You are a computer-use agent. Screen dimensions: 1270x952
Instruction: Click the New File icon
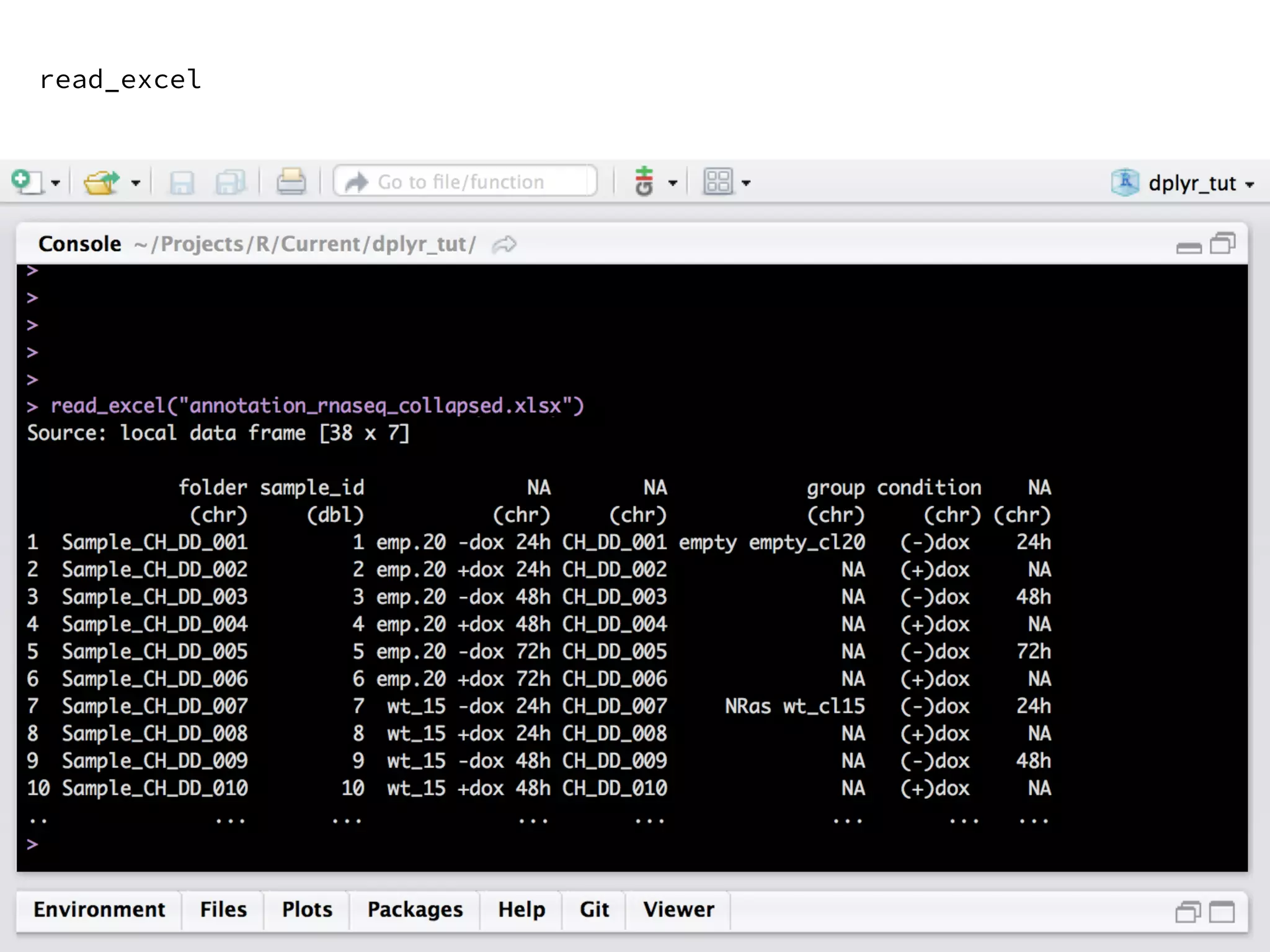[26, 182]
